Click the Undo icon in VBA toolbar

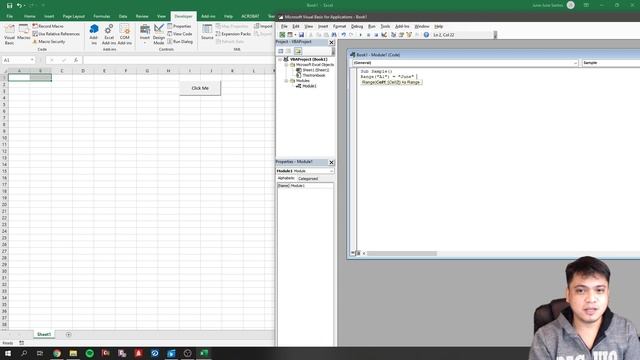point(343,35)
